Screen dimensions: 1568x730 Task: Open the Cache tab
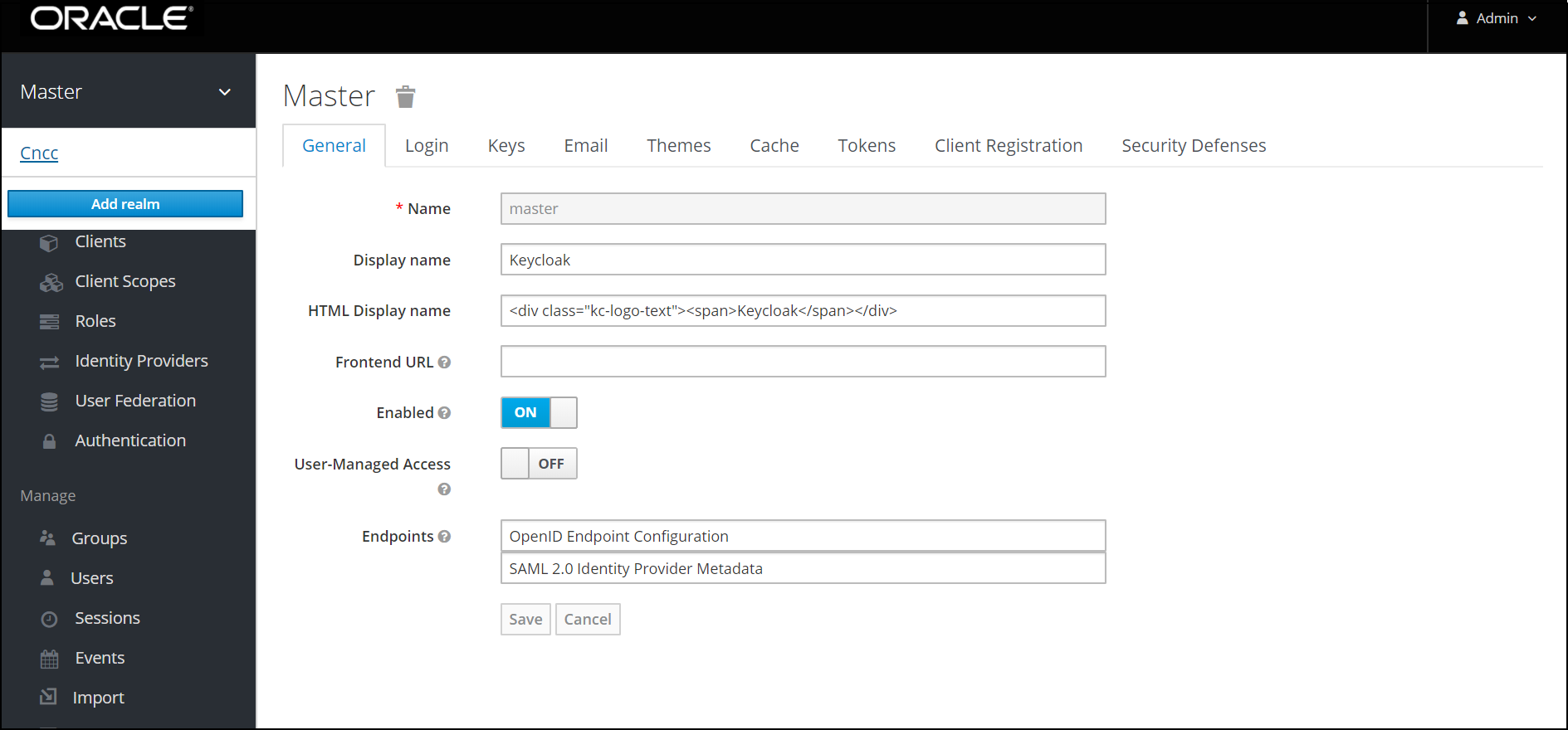[774, 146]
